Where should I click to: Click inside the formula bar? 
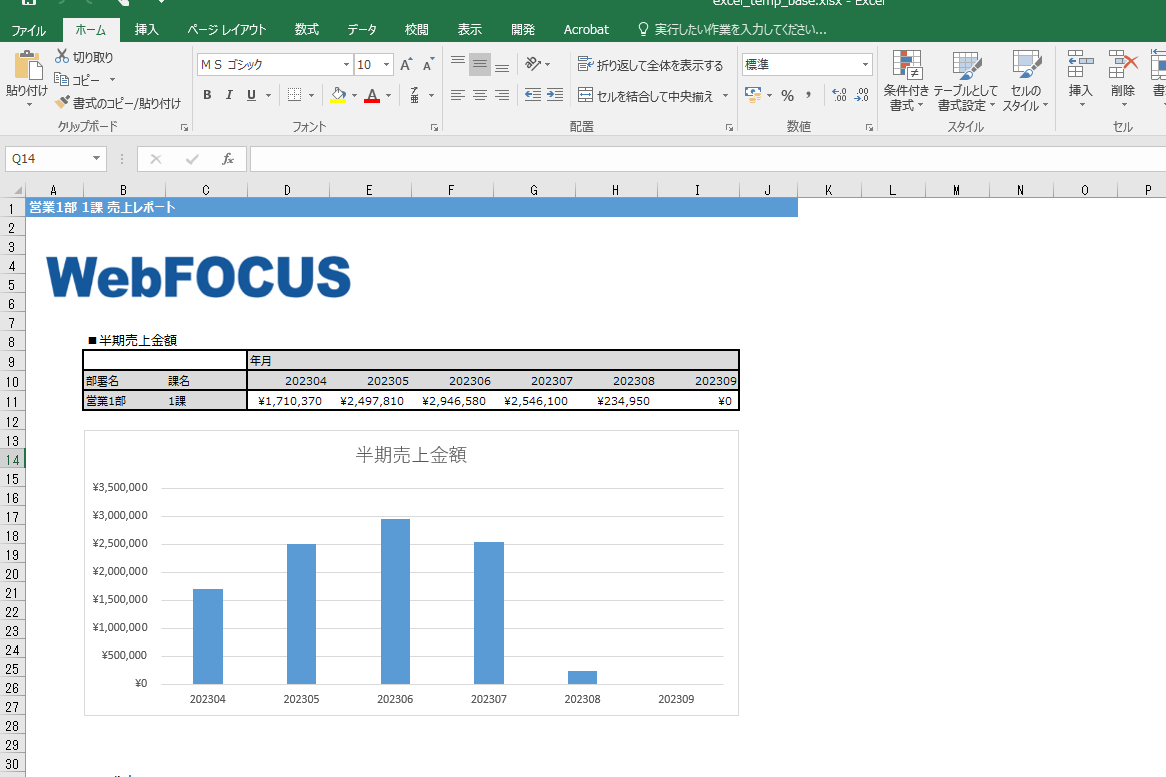point(707,158)
